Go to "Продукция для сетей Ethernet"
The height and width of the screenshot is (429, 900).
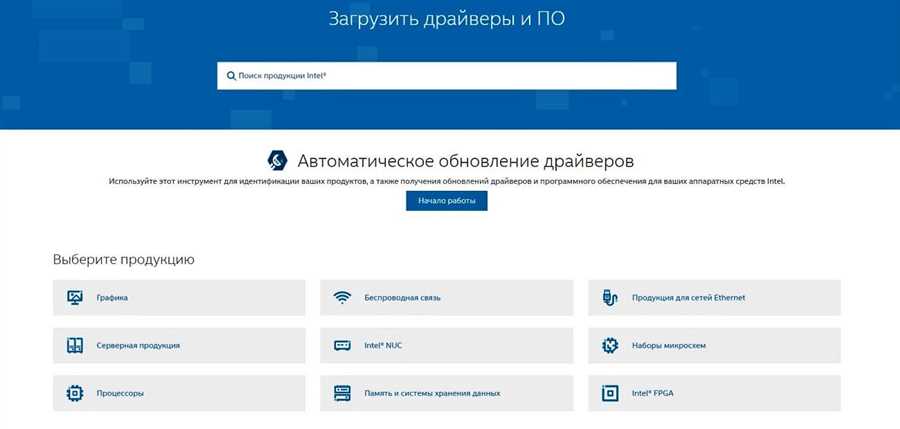pyautogui.click(x=688, y=298)
